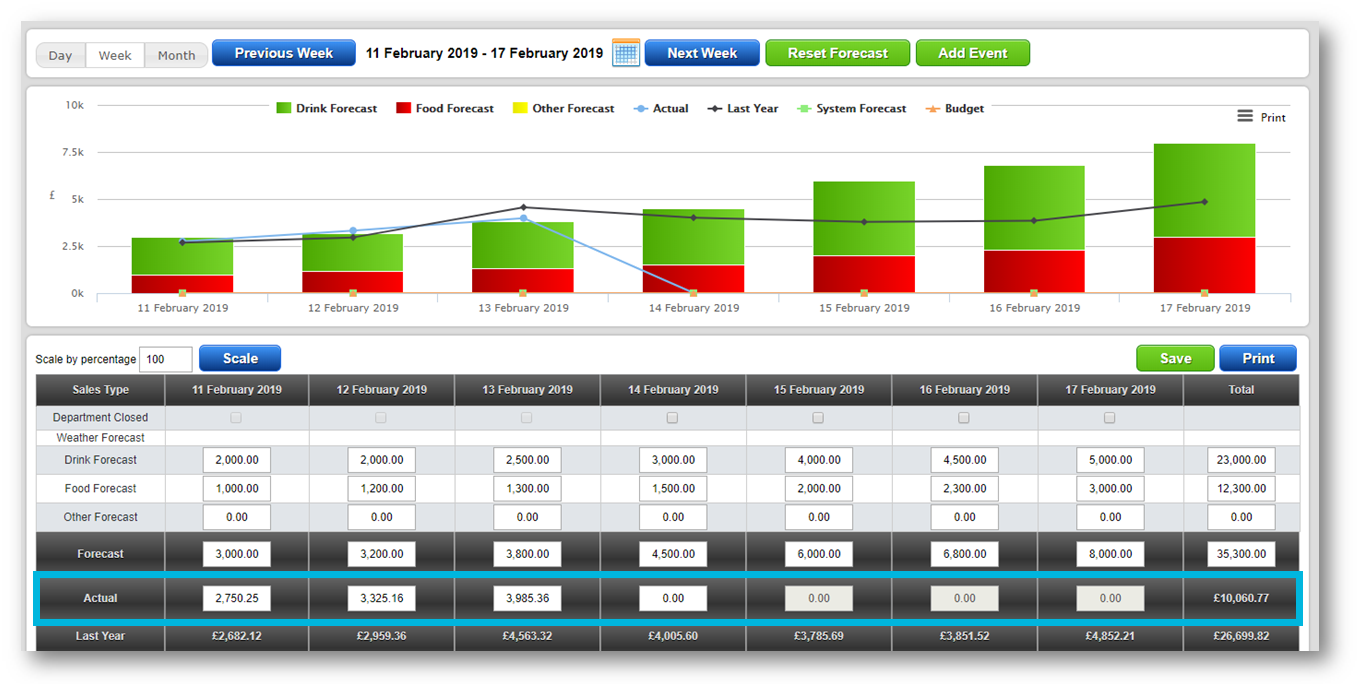Open the chart hamburger menu icon
This screenshot has height=684, width=1361.
(1245, 116)
